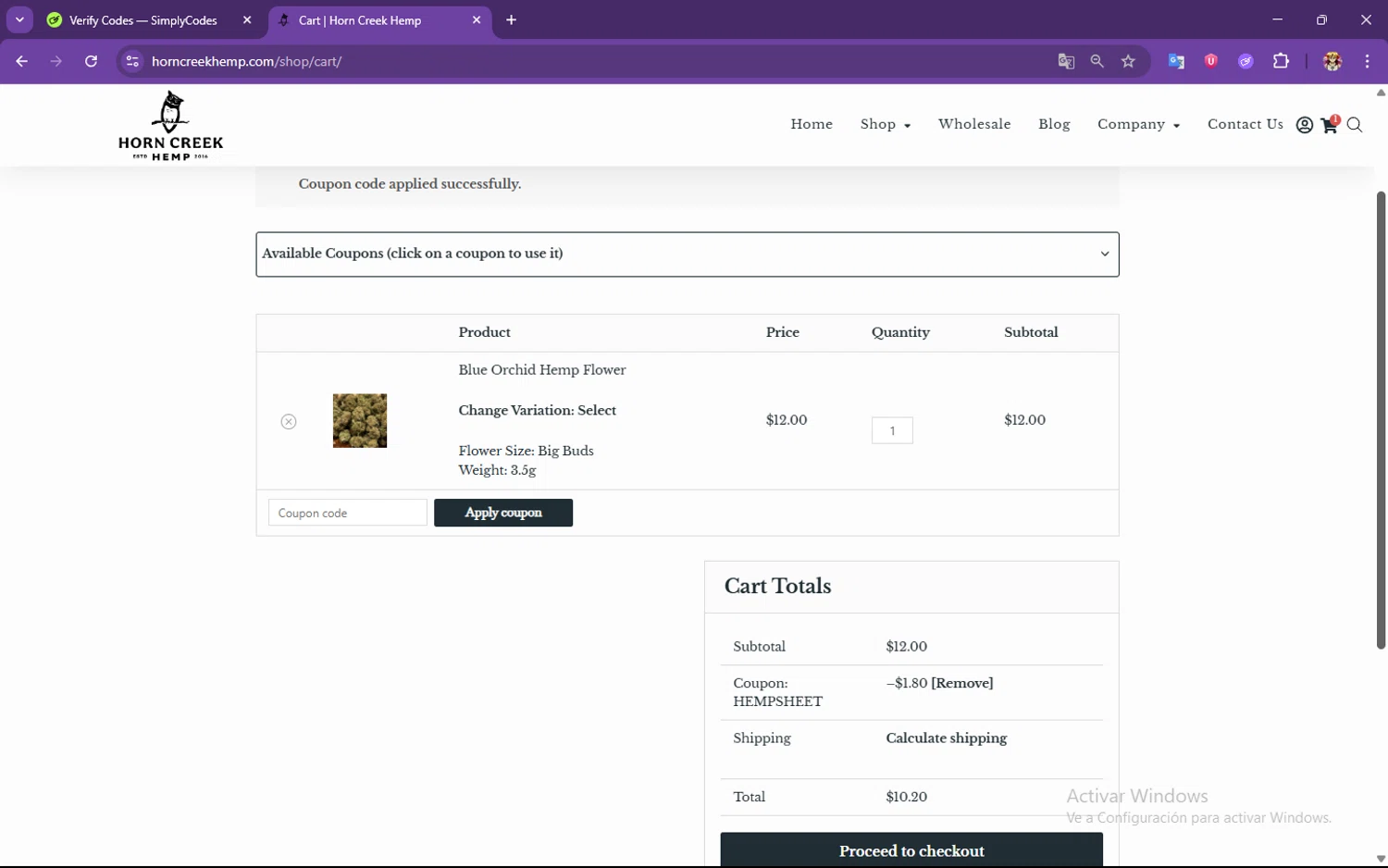Viewport: 1388px width, 868px height.
Task: Close the Verify Codes SimplyCodes tab
Action: [x=247, y=19]
